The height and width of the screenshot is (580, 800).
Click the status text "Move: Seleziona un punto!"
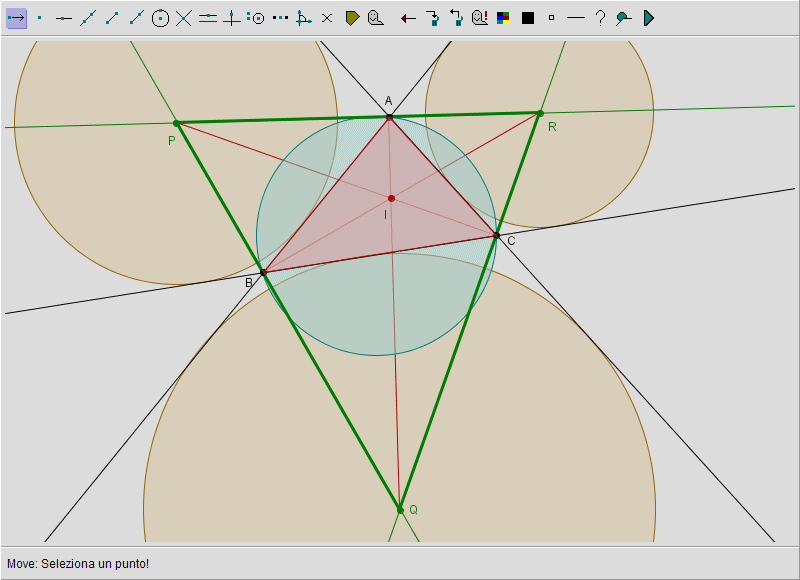click(78, 564)
